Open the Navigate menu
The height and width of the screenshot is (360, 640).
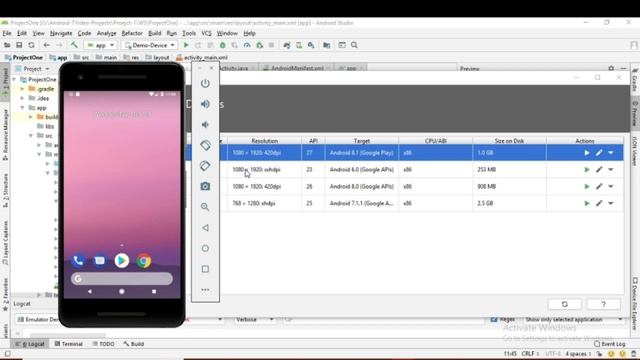pyautogui.click(x=61, y=33)
